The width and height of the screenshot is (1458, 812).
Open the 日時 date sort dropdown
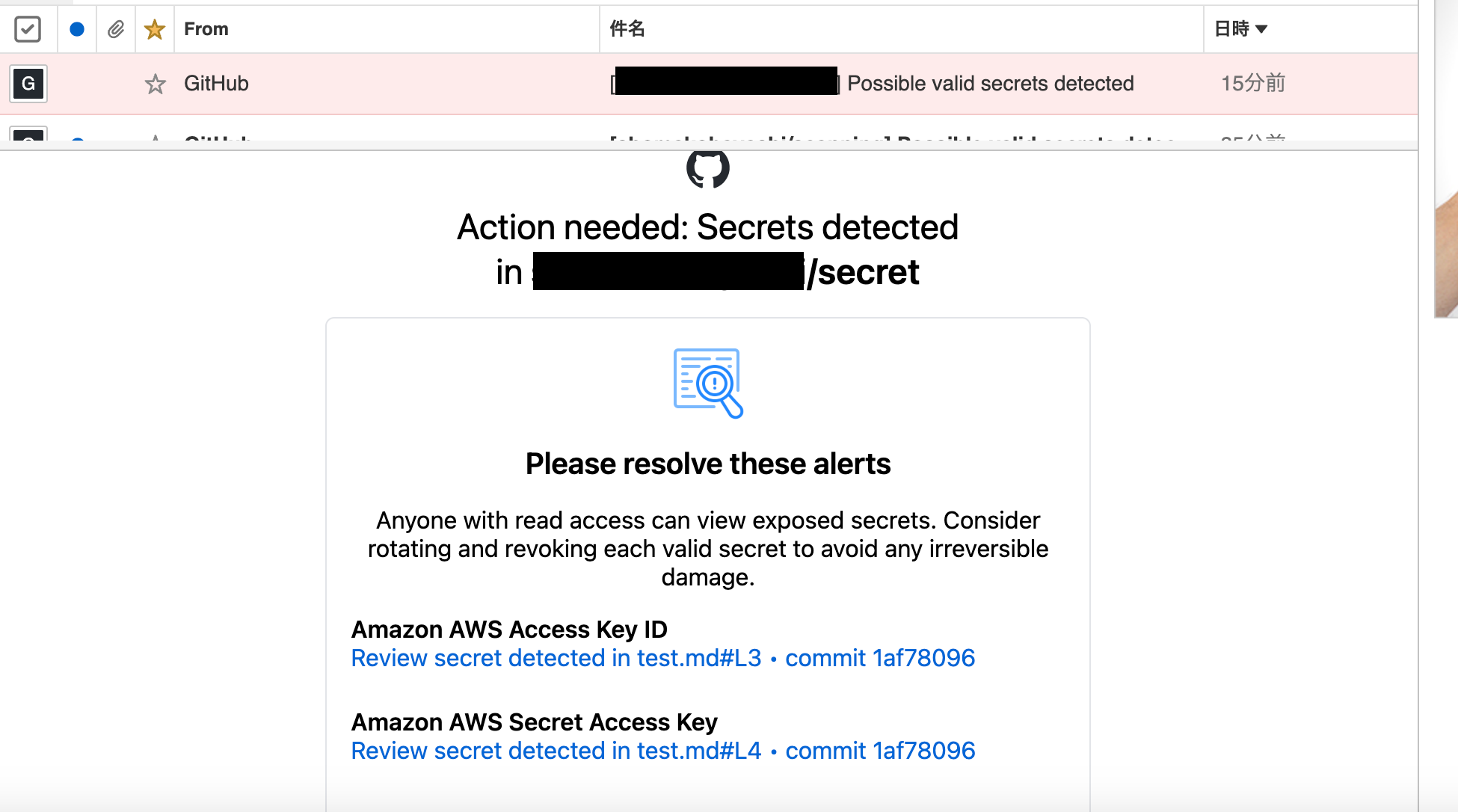(1241, 29)
